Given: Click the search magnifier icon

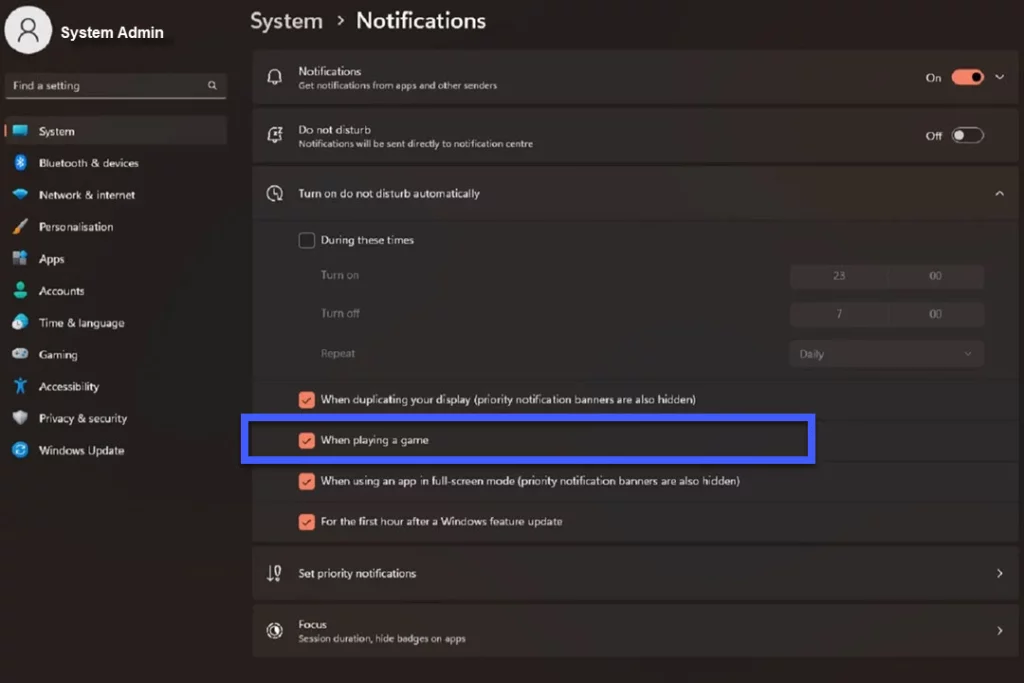Looking at the screenshot, I should [212, 86].
